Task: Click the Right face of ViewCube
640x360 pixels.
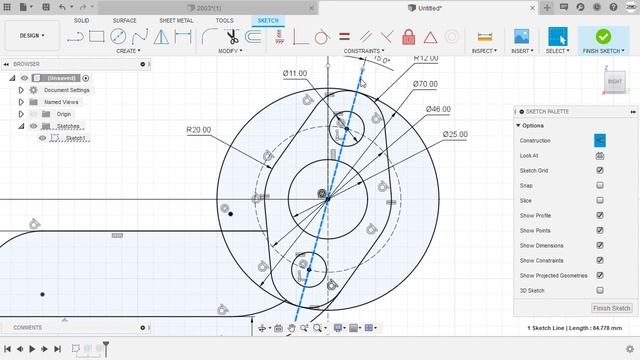Action: tap(615, 82)
